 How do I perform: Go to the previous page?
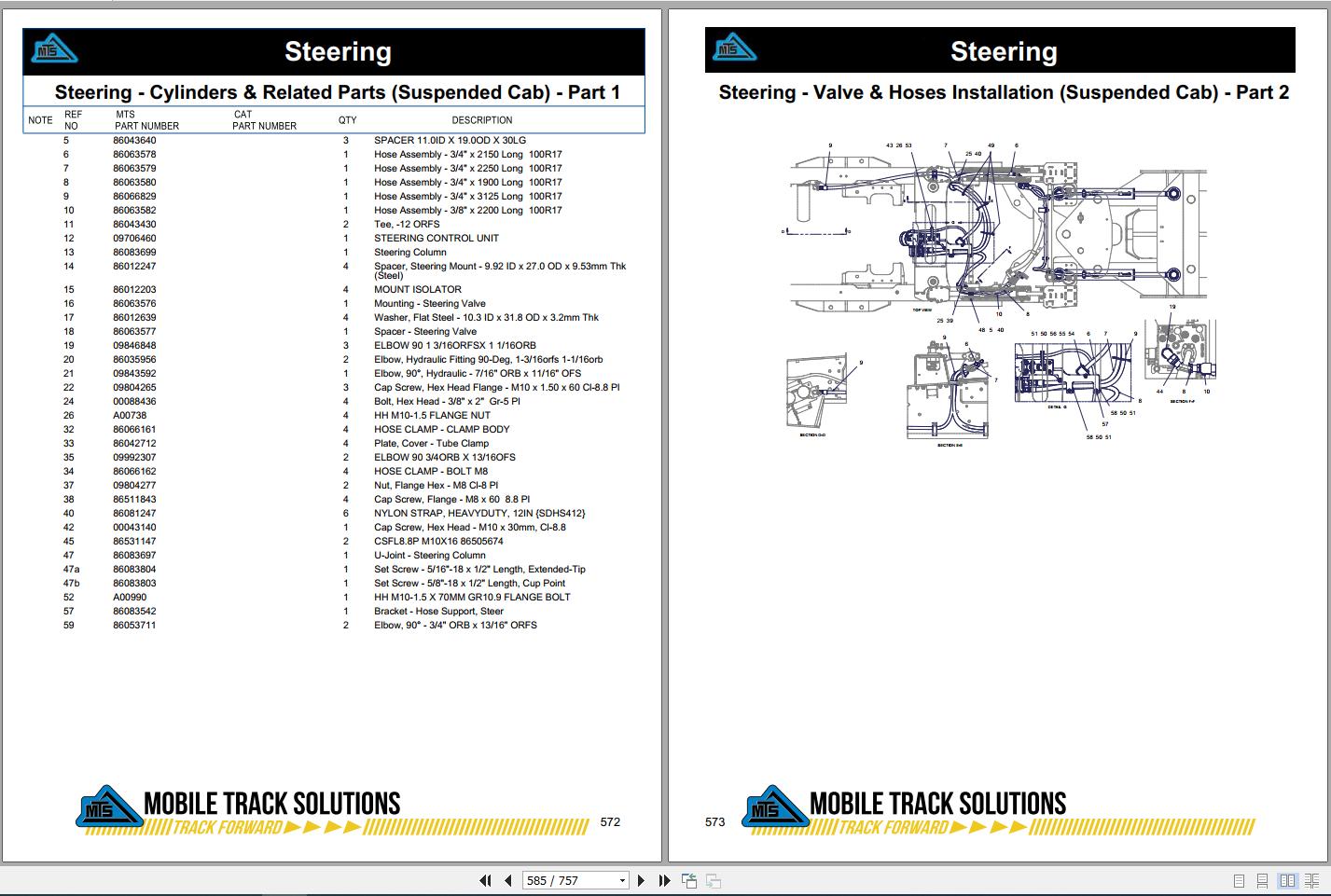pyautogui.click(x=506, y=879)
